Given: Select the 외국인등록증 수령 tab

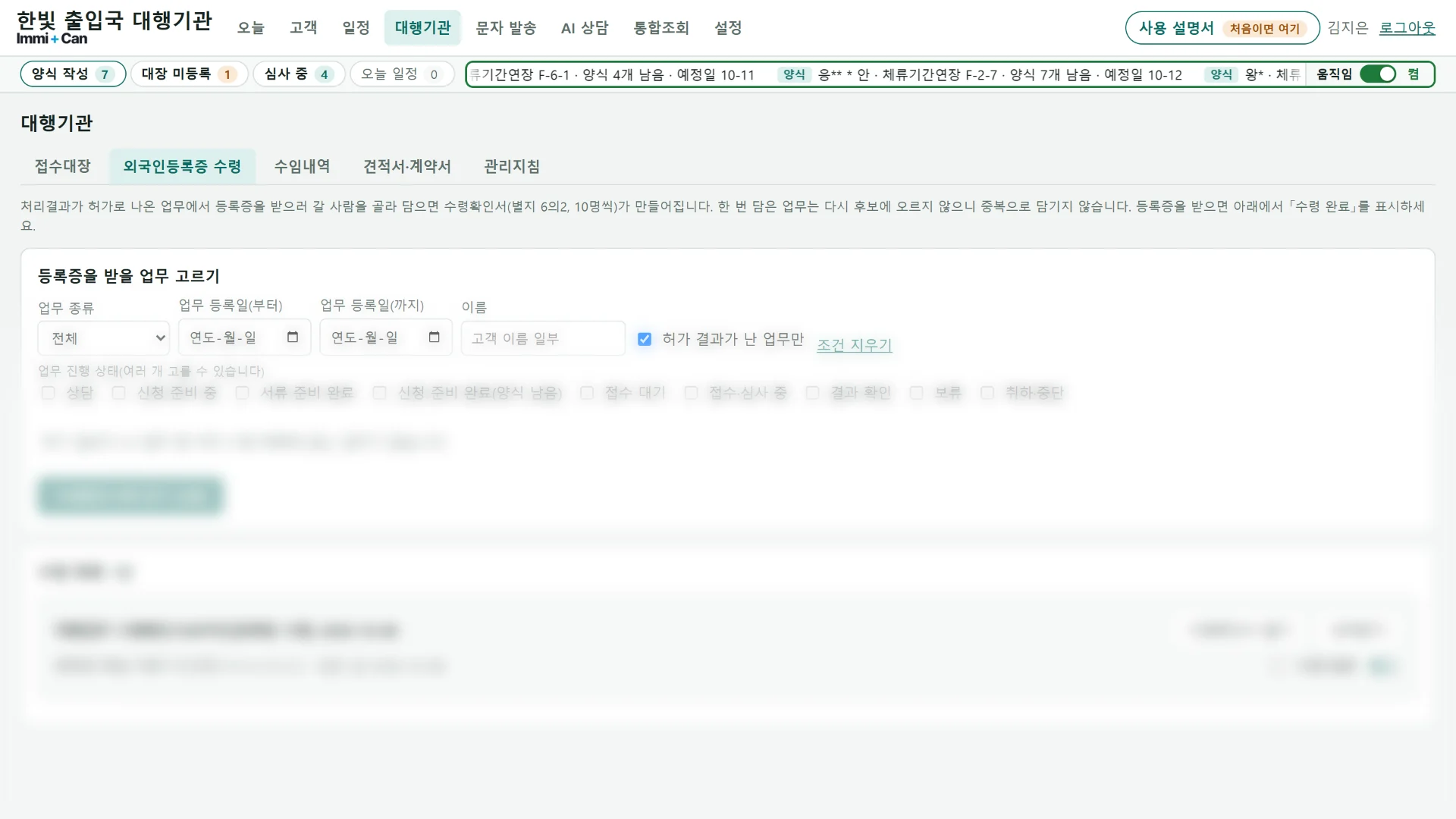Looking at the screenshot, I should click(182, 166).
